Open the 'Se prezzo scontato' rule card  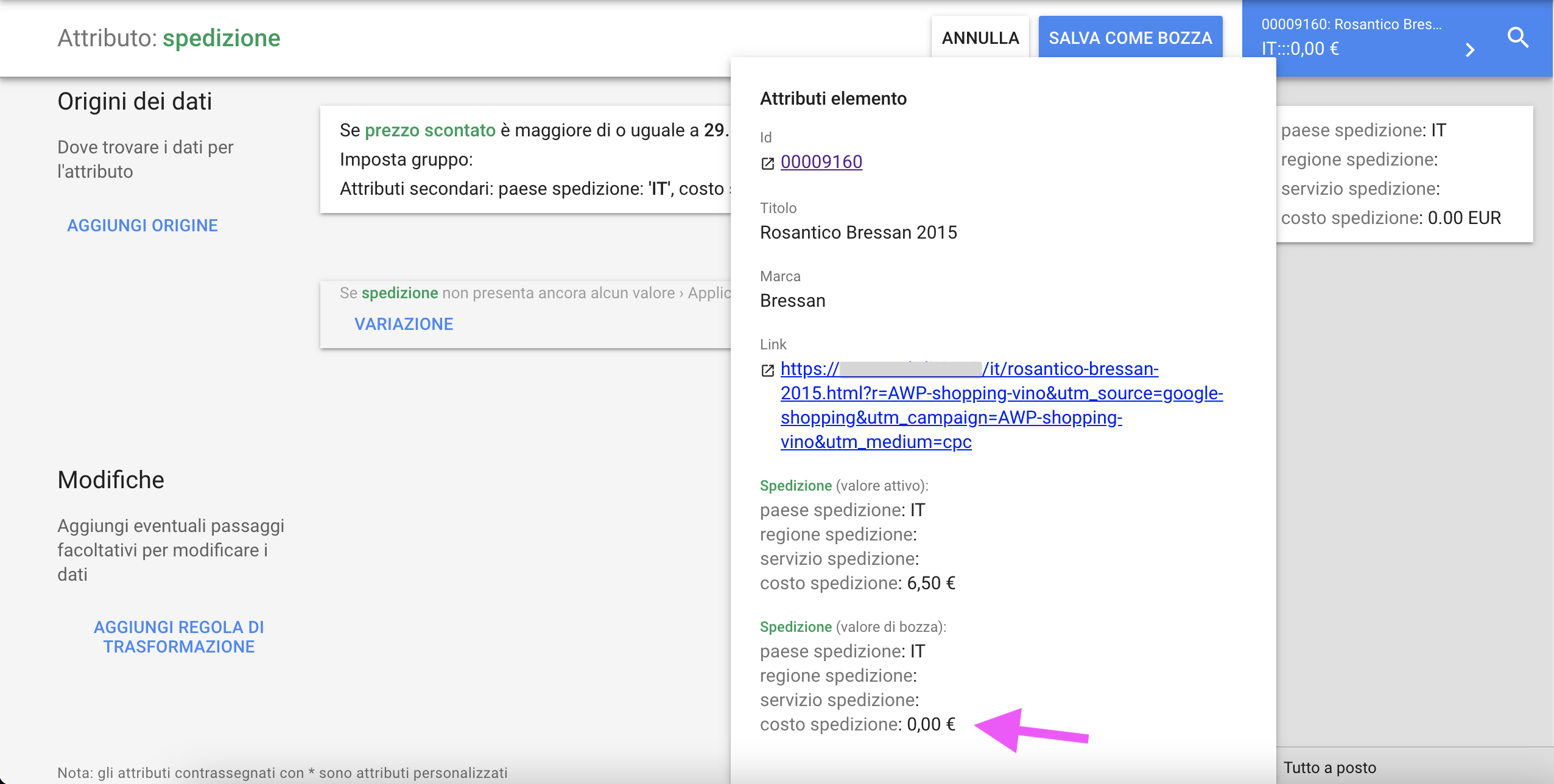click(525, 159)
